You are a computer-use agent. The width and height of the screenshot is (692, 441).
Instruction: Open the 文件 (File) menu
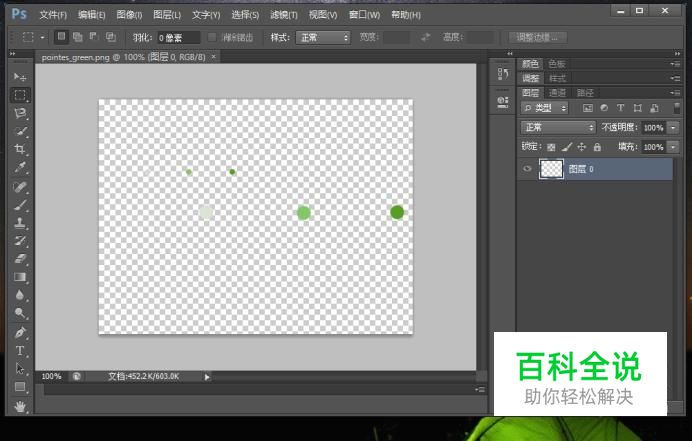53,15
